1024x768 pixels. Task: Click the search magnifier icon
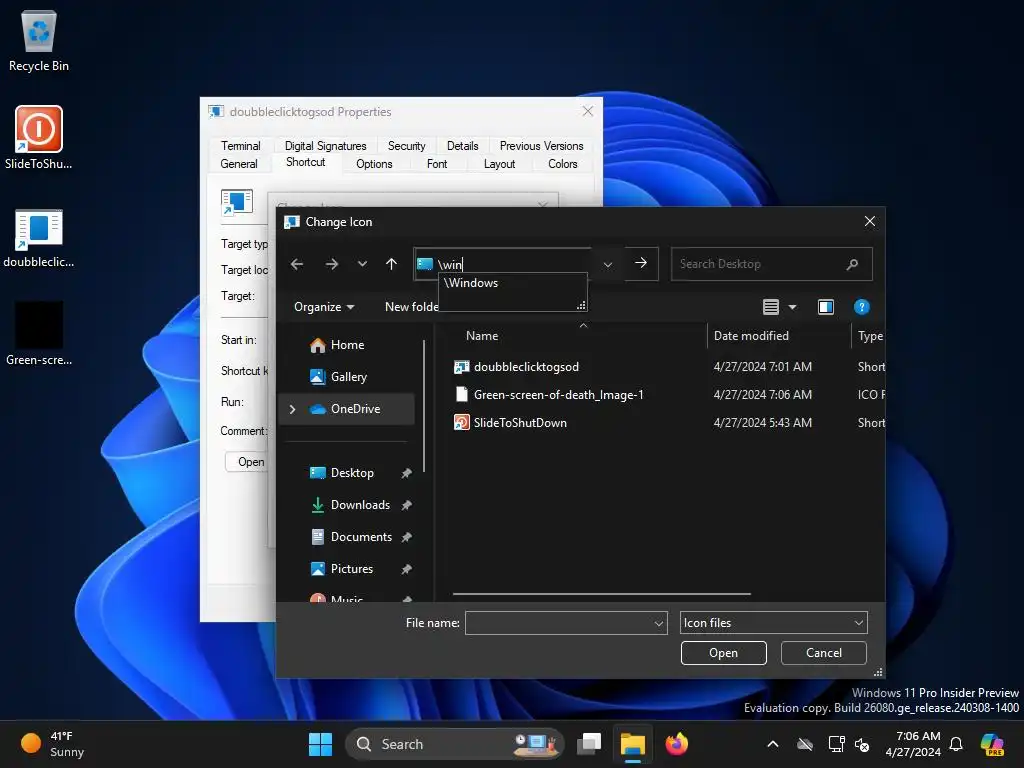coord(852,264)
